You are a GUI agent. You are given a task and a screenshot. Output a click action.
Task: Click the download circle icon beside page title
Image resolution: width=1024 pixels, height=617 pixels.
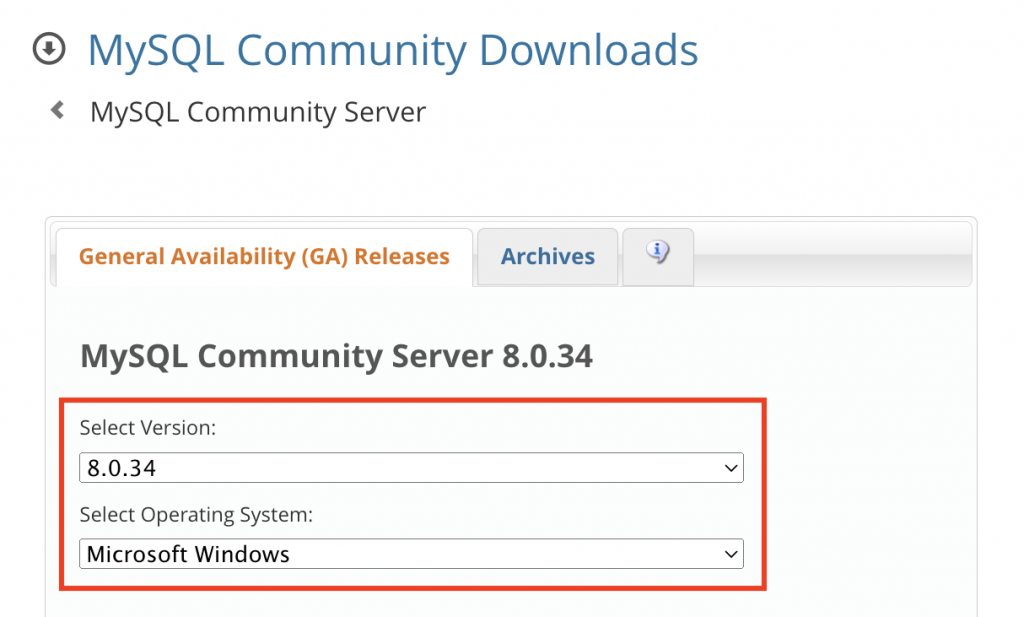[49, 49]
